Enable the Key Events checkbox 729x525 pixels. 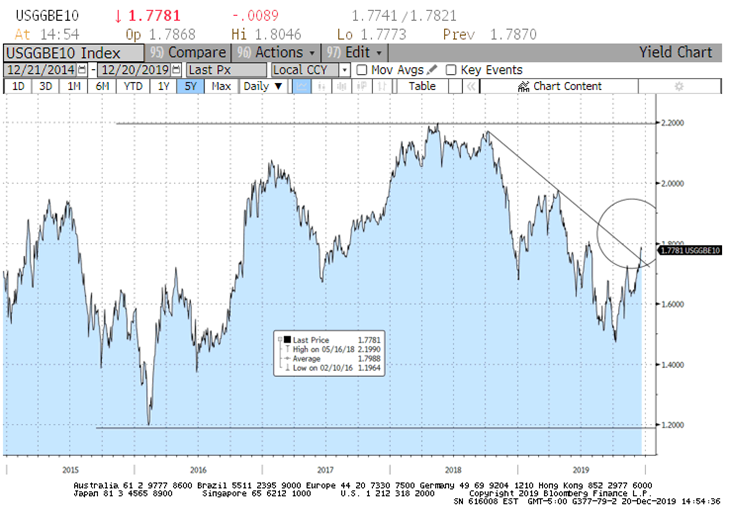(451, 70)
